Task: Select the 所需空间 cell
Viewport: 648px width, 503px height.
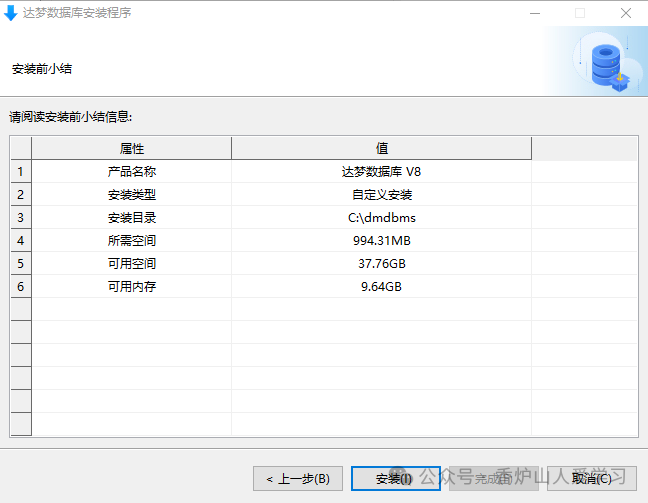Action: tap(131, 241)
